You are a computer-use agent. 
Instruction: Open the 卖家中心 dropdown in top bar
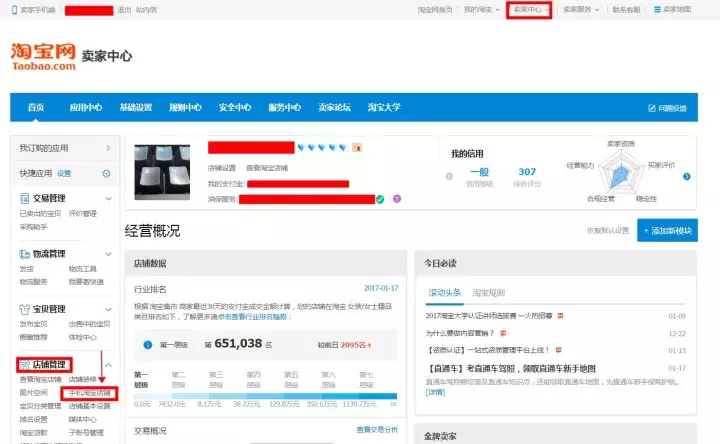point(531,9)
